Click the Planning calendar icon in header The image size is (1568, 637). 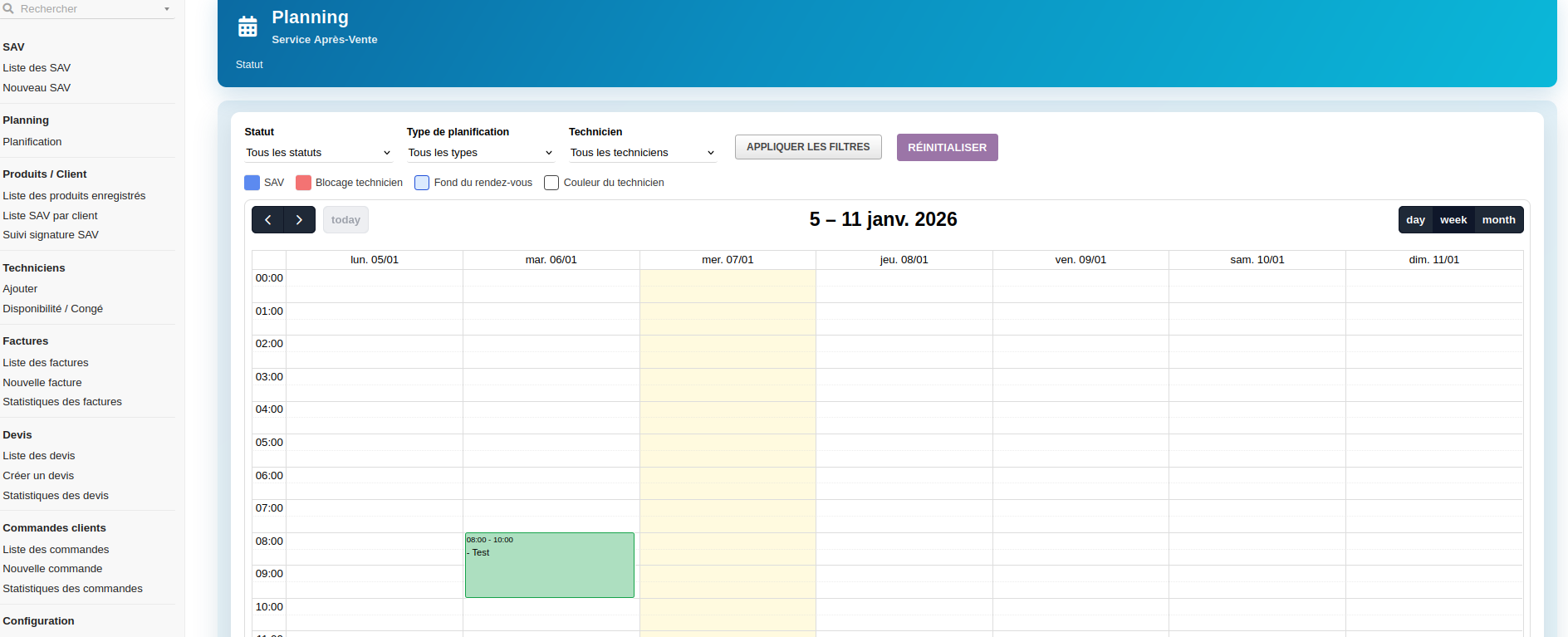tap(247, 27)
